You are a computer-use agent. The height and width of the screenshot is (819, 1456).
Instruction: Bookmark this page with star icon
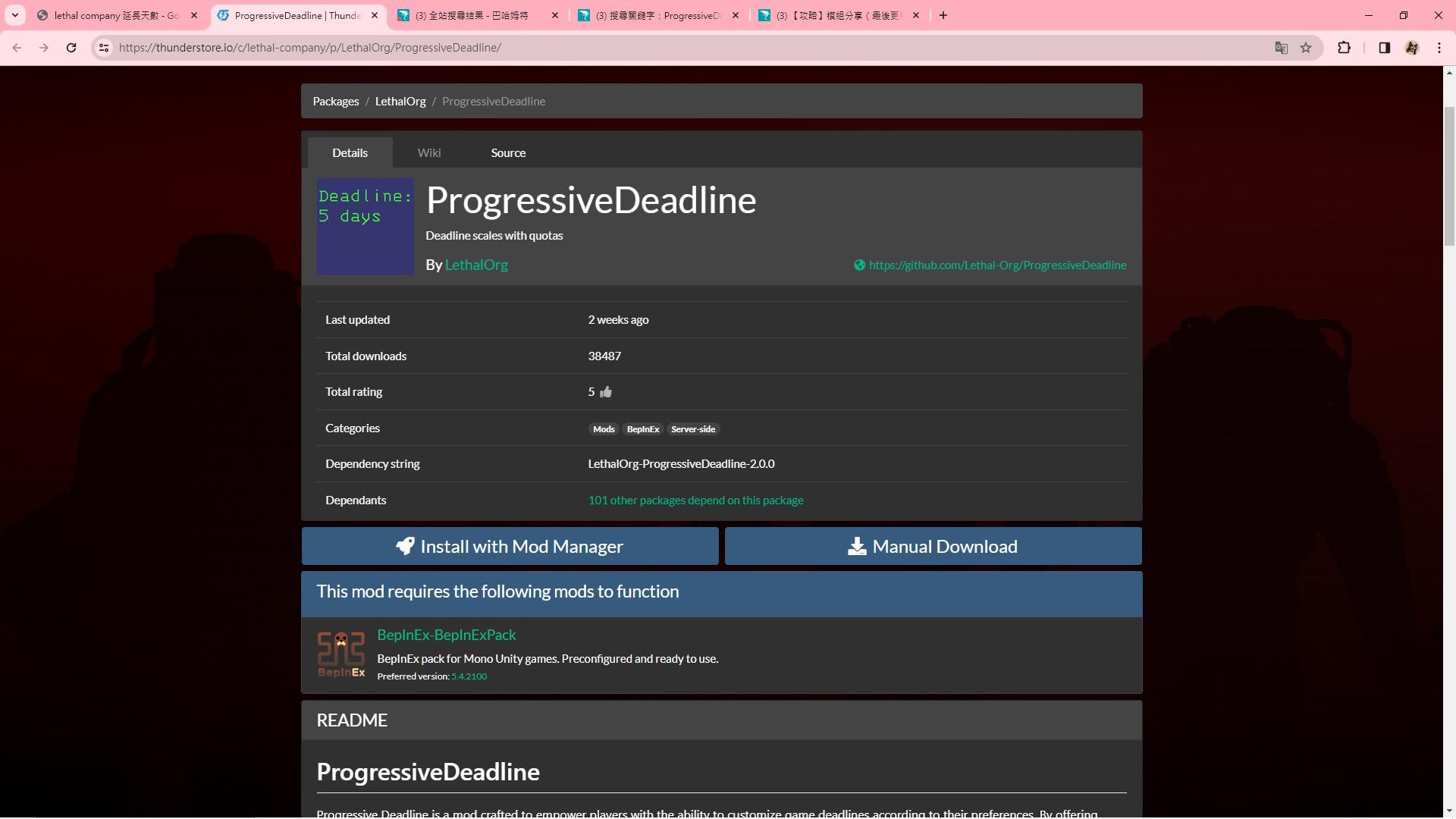point(1306,48)
